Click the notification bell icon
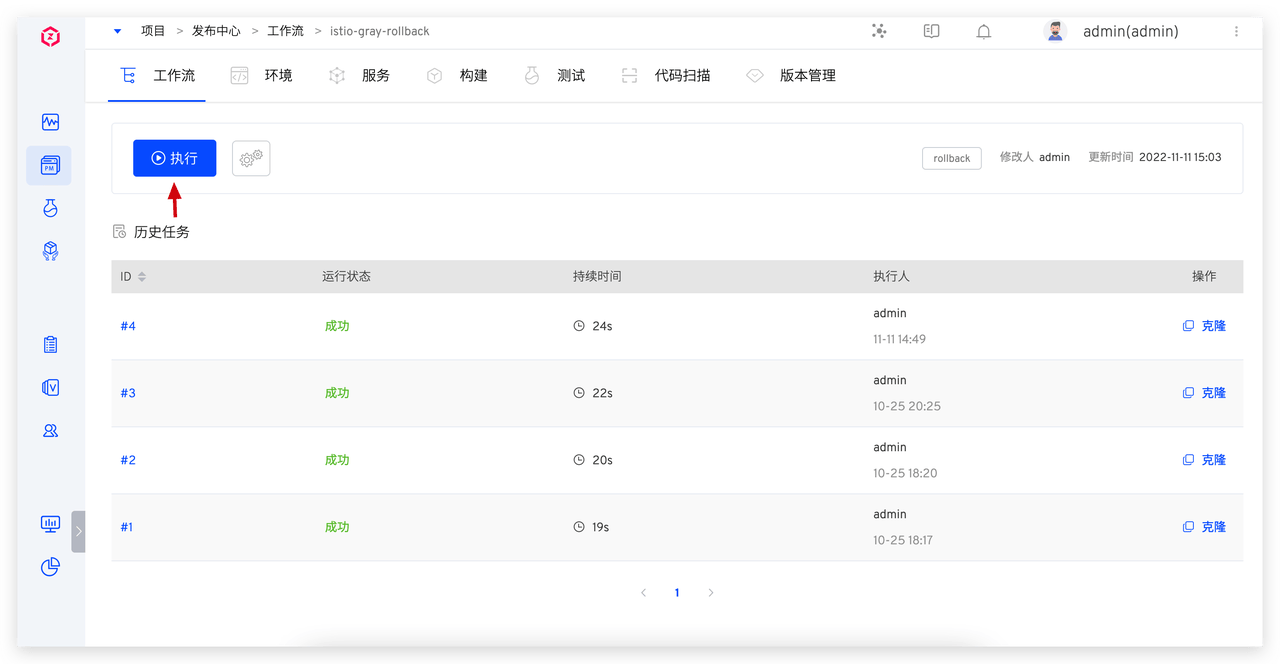 coord(983,32)
